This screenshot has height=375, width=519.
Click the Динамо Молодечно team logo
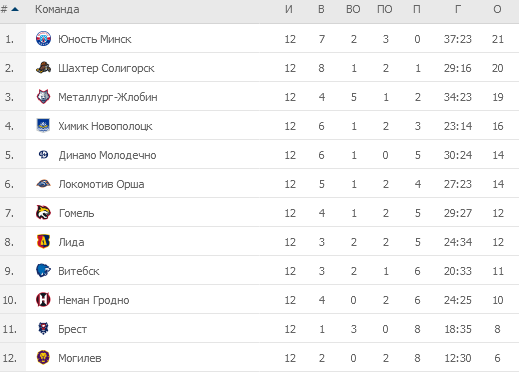pyautogui.click(x=43, y=155)
